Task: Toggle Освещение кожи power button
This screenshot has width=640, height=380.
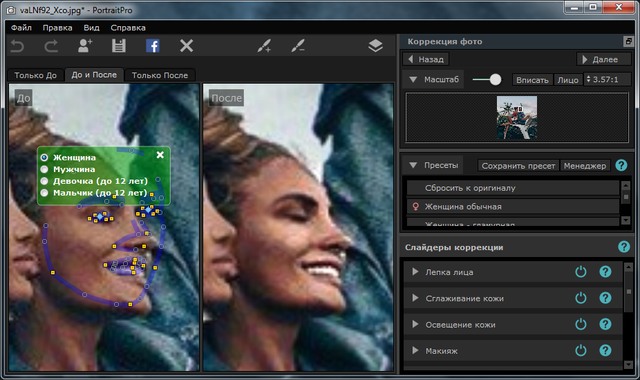Action: tap(580, 324)
